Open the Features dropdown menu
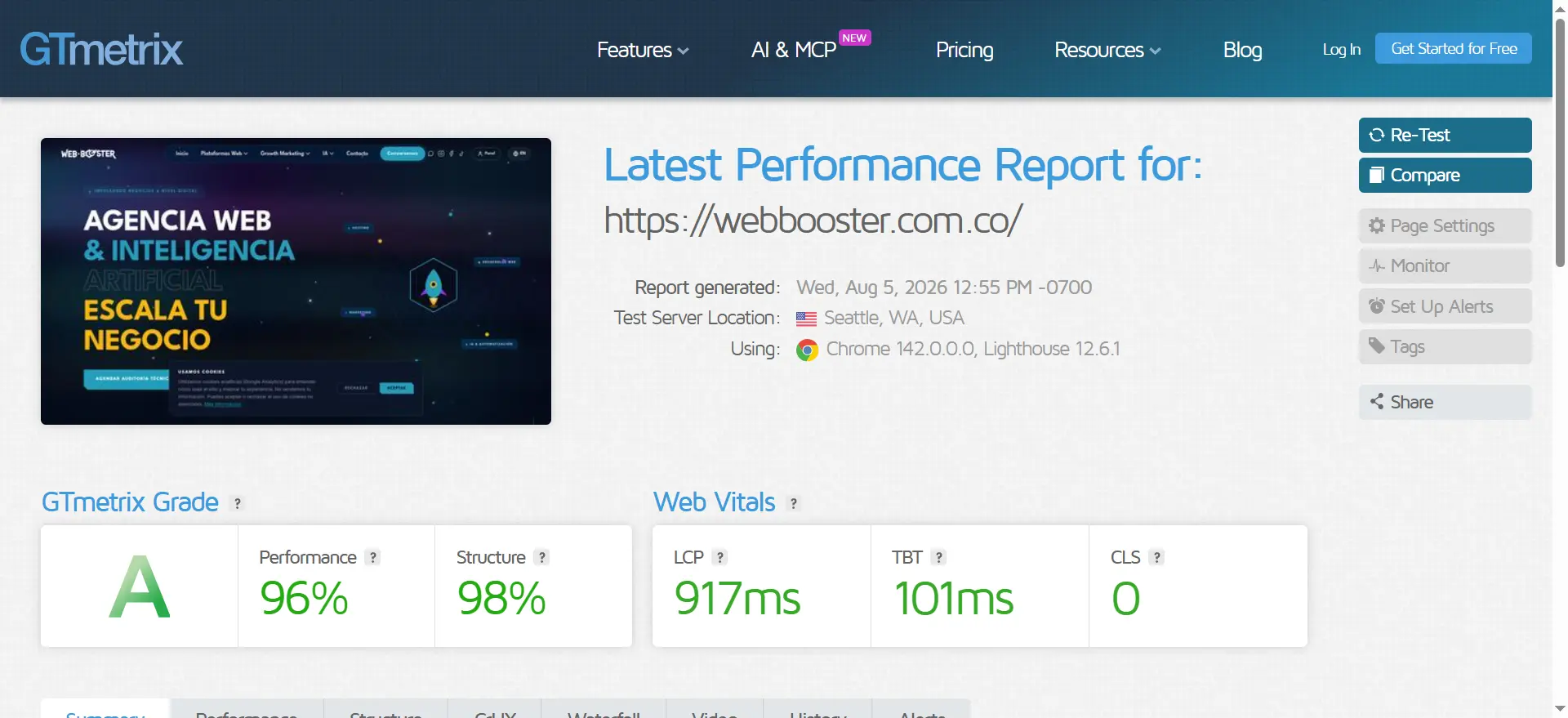This screenshot has height=718, width=1568. click(x=643, y=50)
